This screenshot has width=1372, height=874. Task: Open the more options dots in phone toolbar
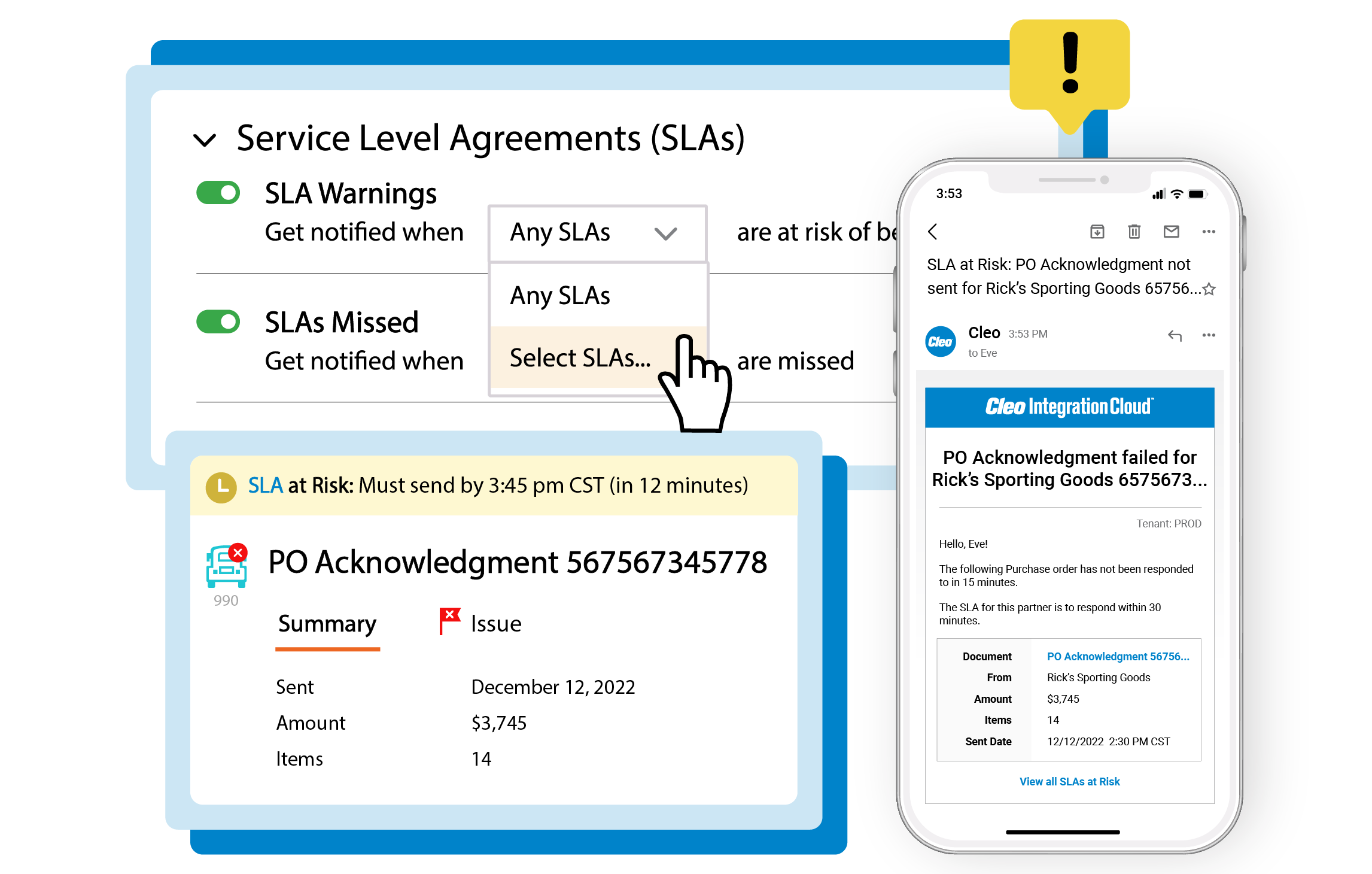[x=1209, y=232]
